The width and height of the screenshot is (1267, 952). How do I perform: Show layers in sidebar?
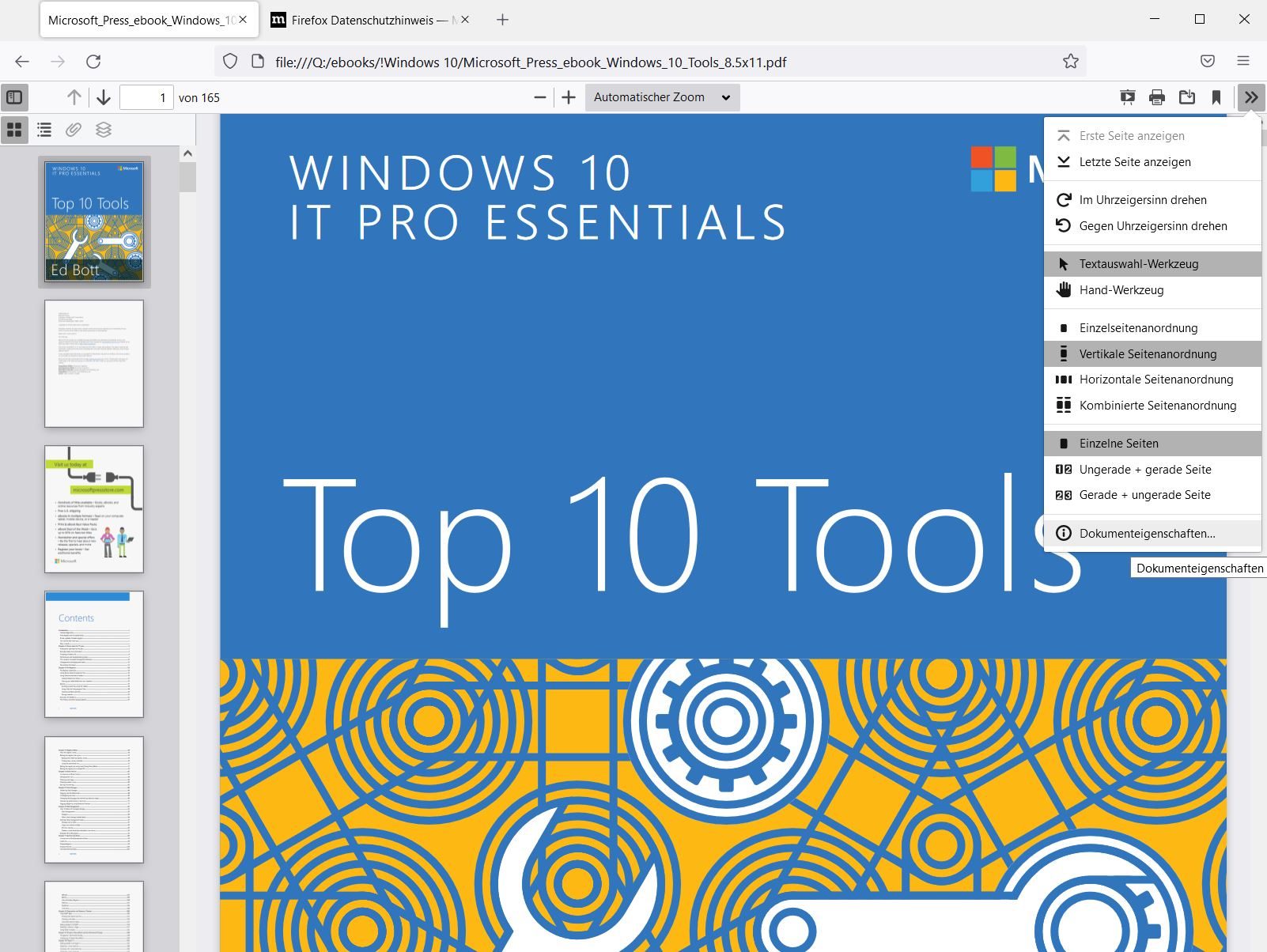click(x=104, y=130)
